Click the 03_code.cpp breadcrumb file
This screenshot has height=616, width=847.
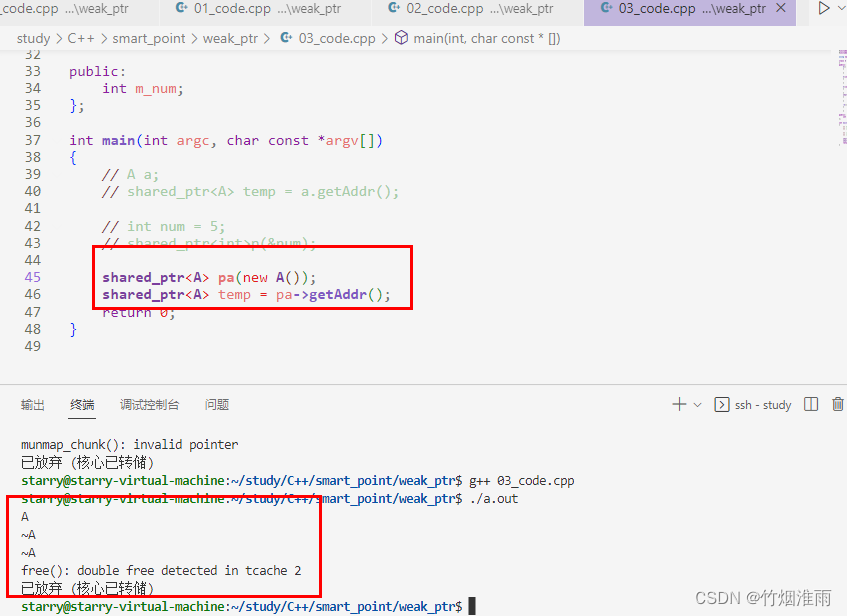point(337,39)
